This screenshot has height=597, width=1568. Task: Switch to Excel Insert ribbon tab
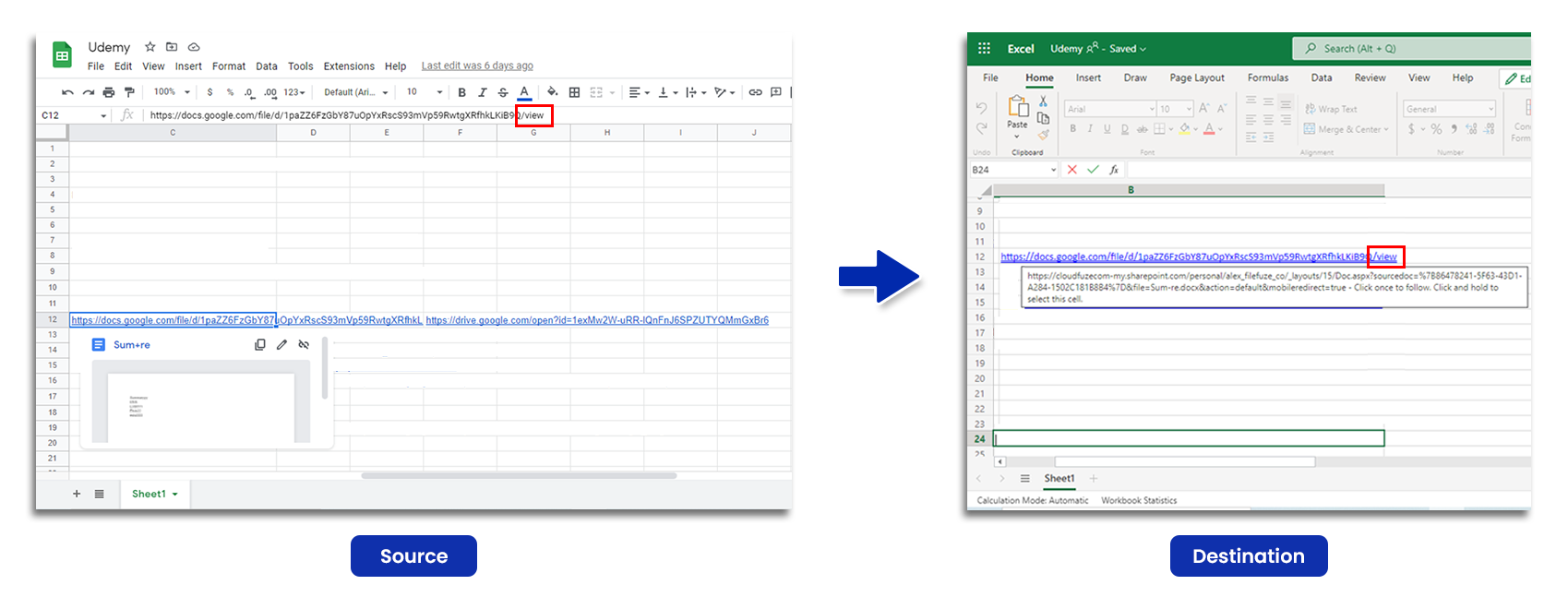tap(1088, 78)
